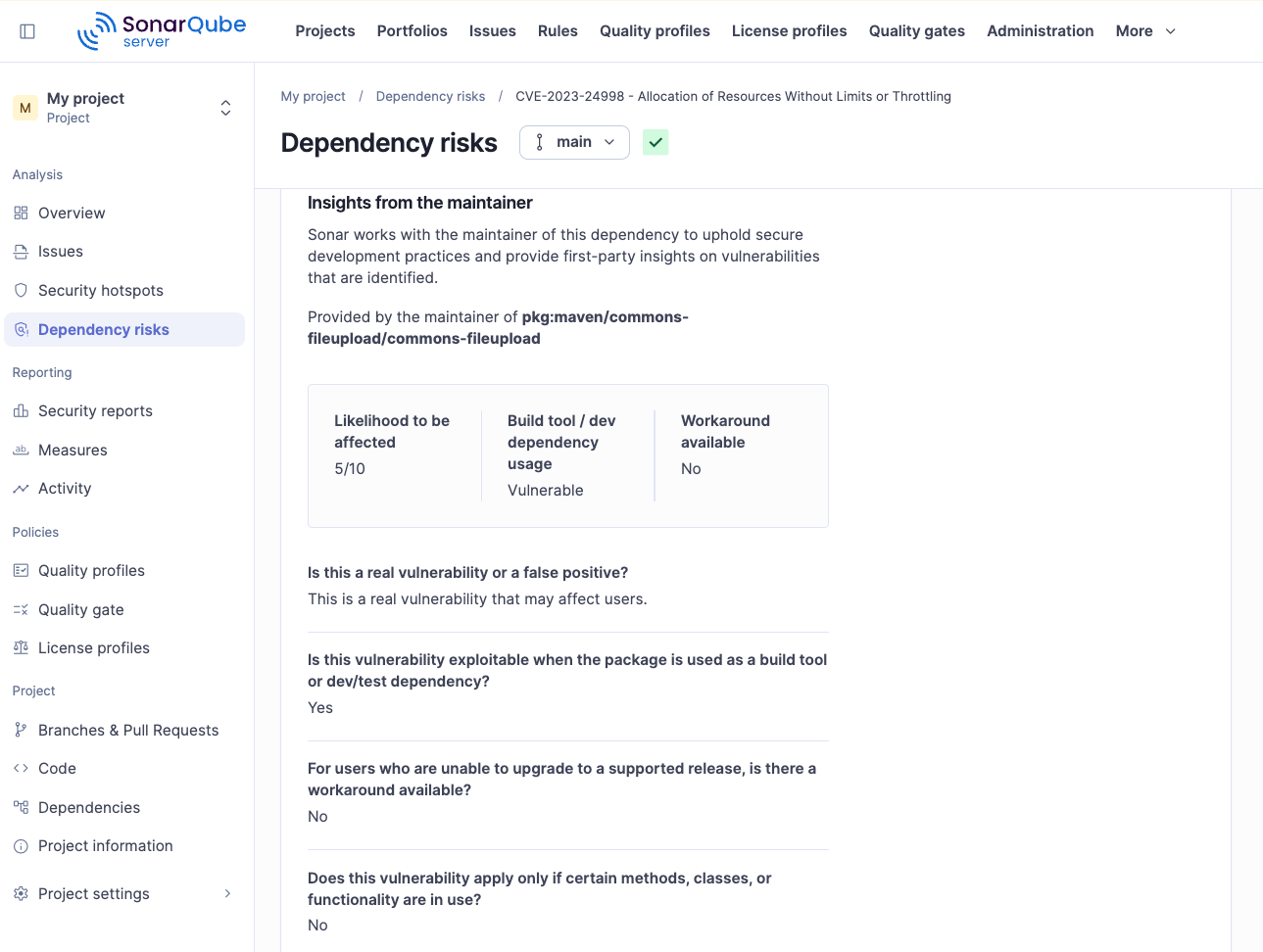The height and width of the screenshot is (952, 1263).
Task: Navigate to Rules in the top menu
Action: [x=558, y=30]
